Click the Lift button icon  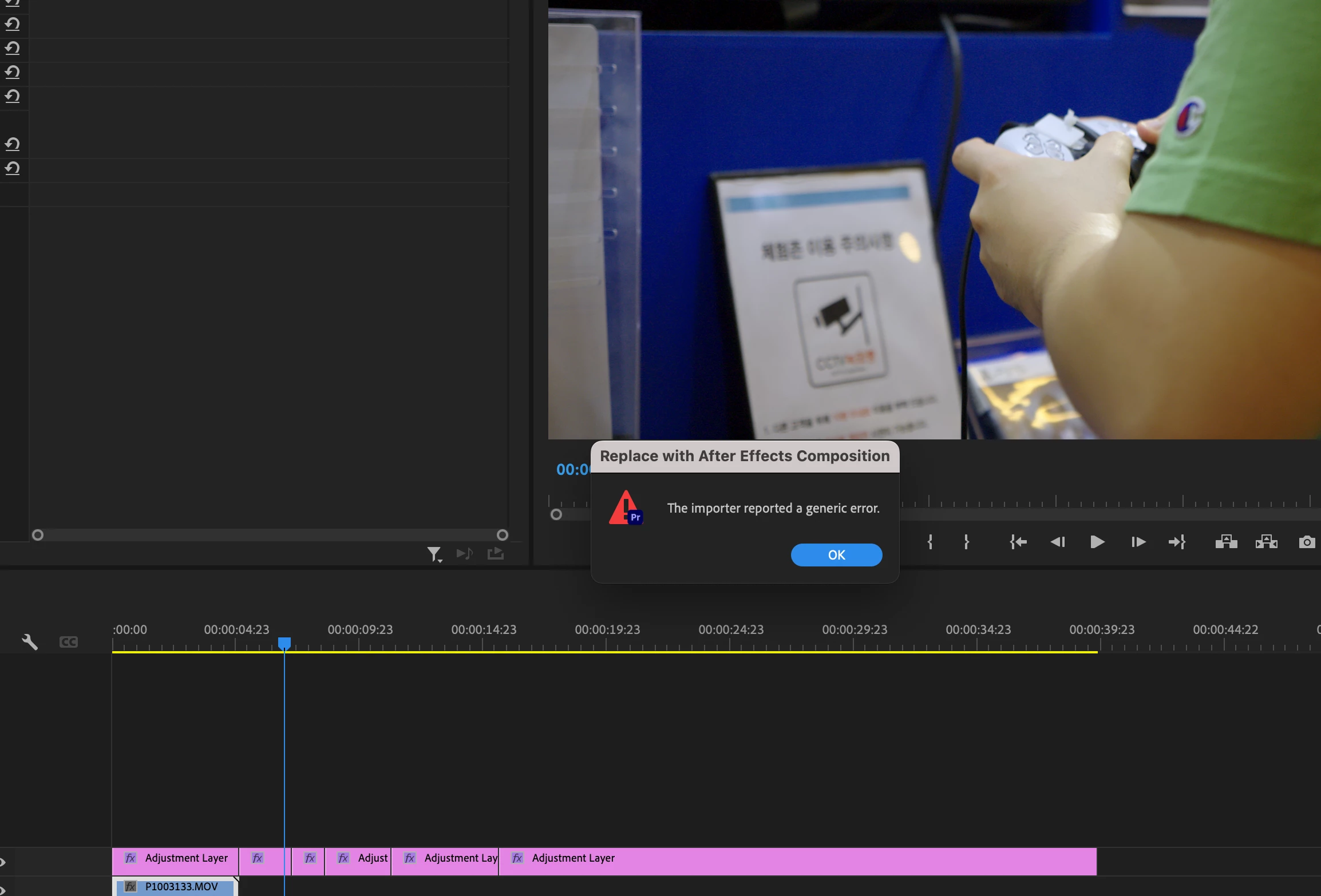tap(1226, 542)
